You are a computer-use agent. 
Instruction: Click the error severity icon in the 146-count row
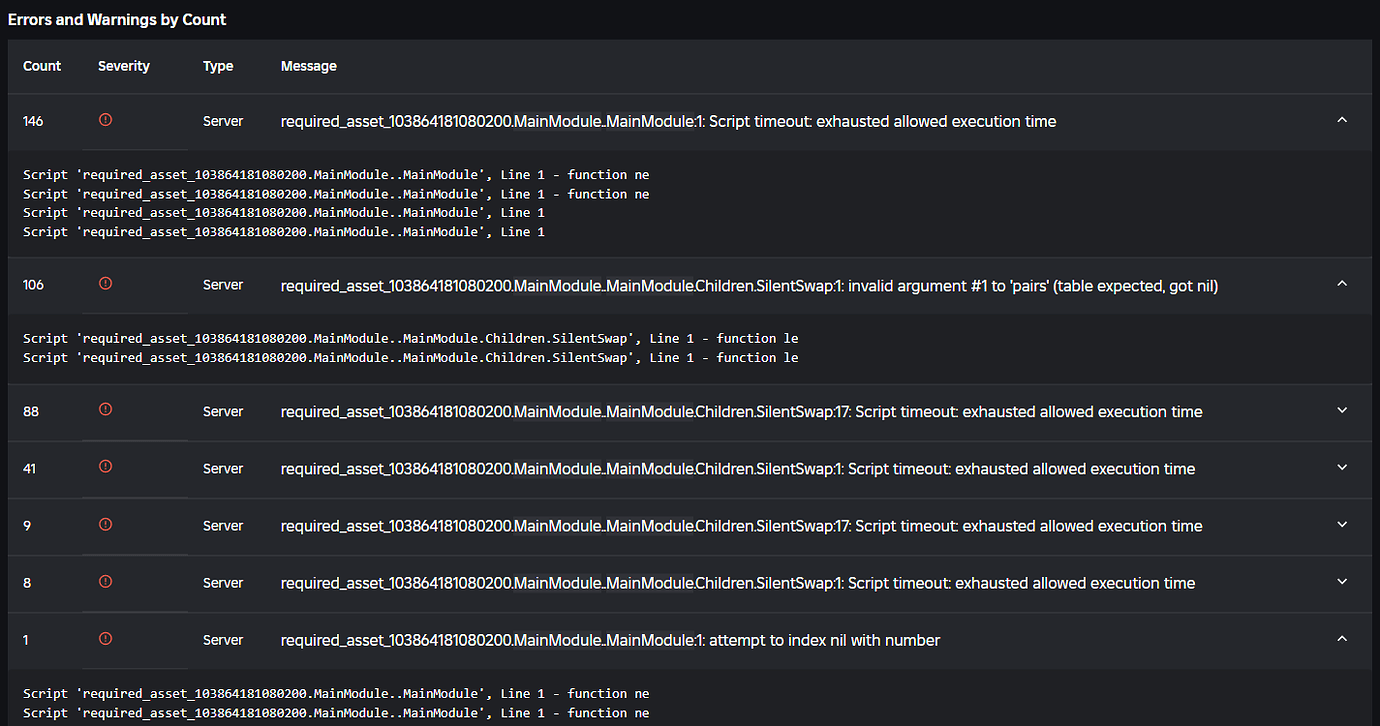pos(106,120)
